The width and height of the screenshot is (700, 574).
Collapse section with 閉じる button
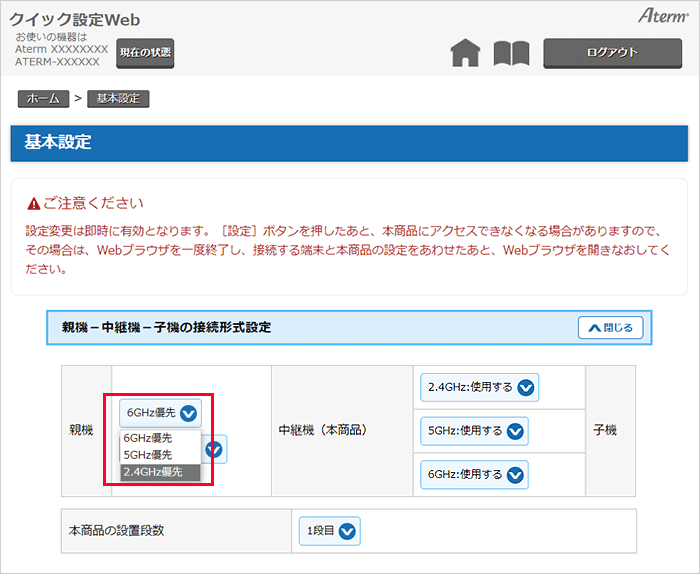click(x=610, y=327)
